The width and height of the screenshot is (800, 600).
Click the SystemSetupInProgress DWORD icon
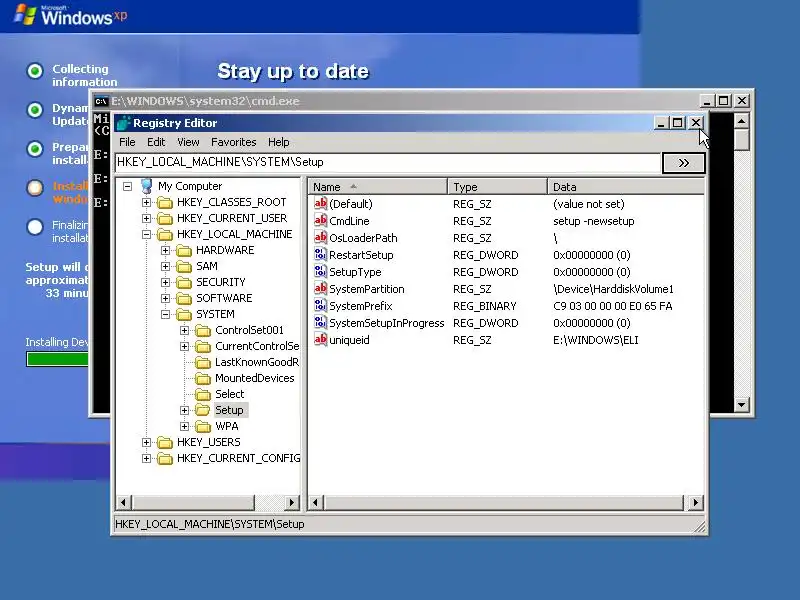point(320,322)
